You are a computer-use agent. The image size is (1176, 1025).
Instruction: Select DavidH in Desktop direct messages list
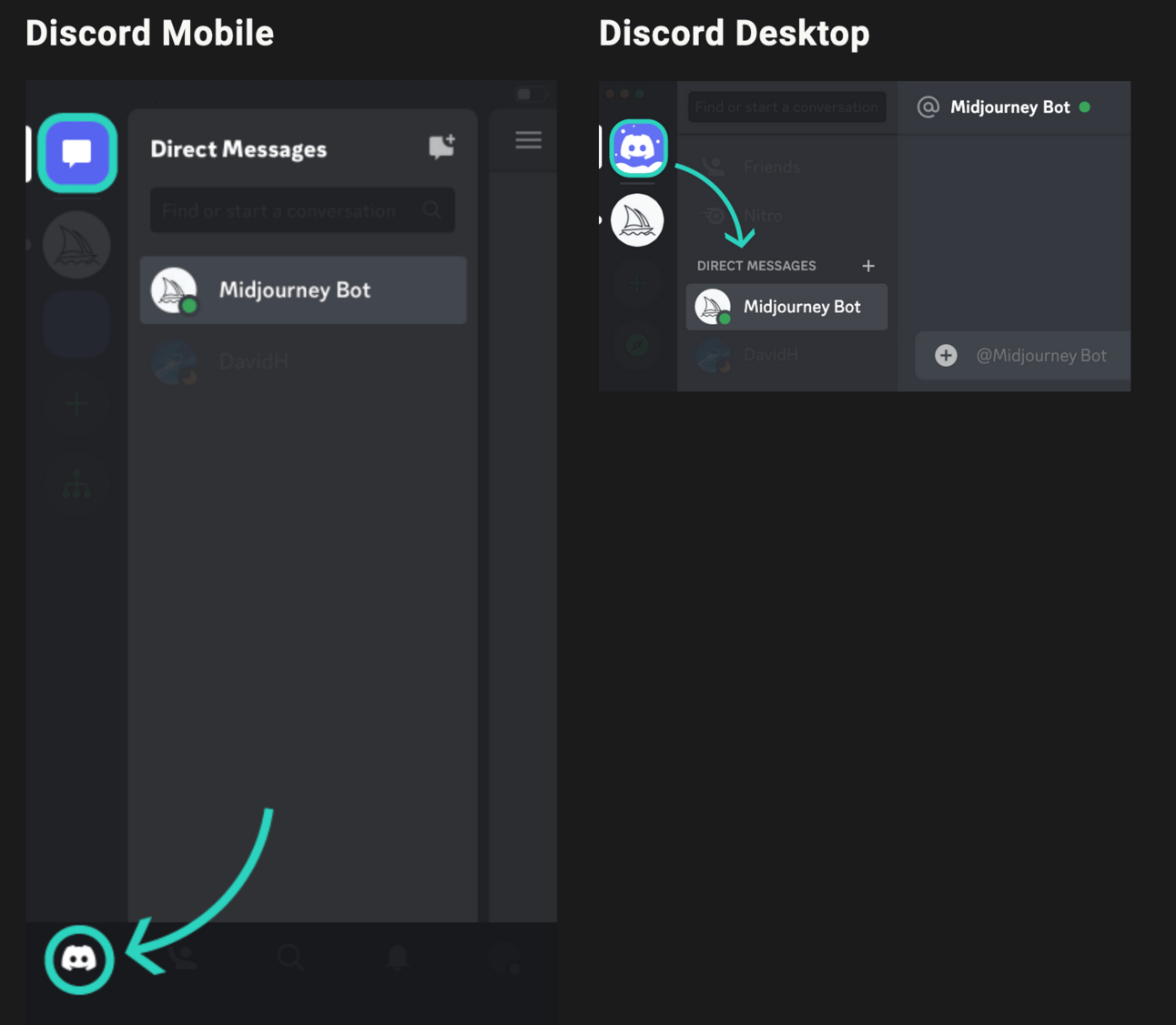(786, 355)
